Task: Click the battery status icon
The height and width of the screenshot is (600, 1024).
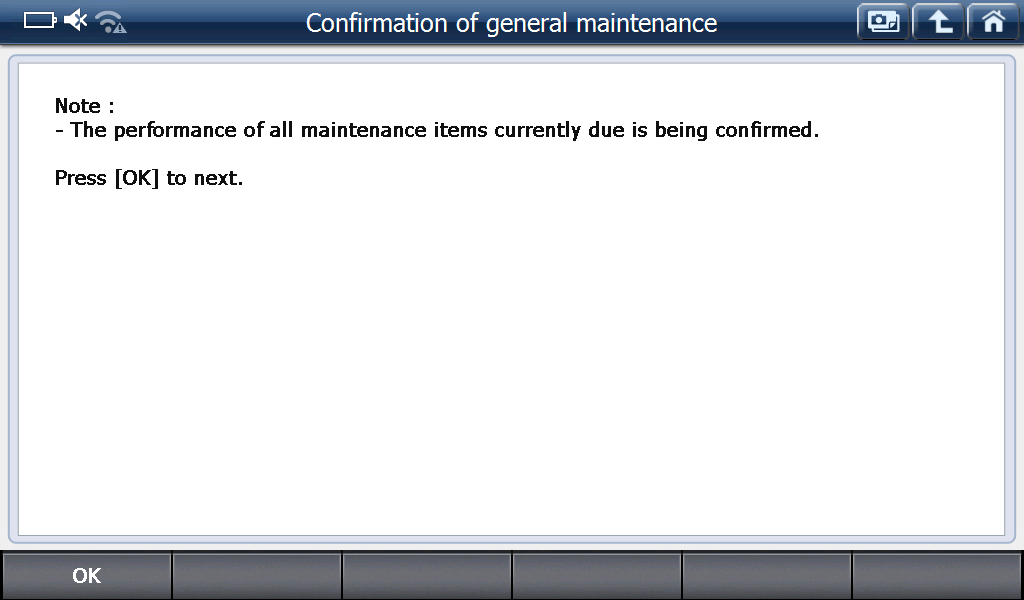Action: click(39, 21)
